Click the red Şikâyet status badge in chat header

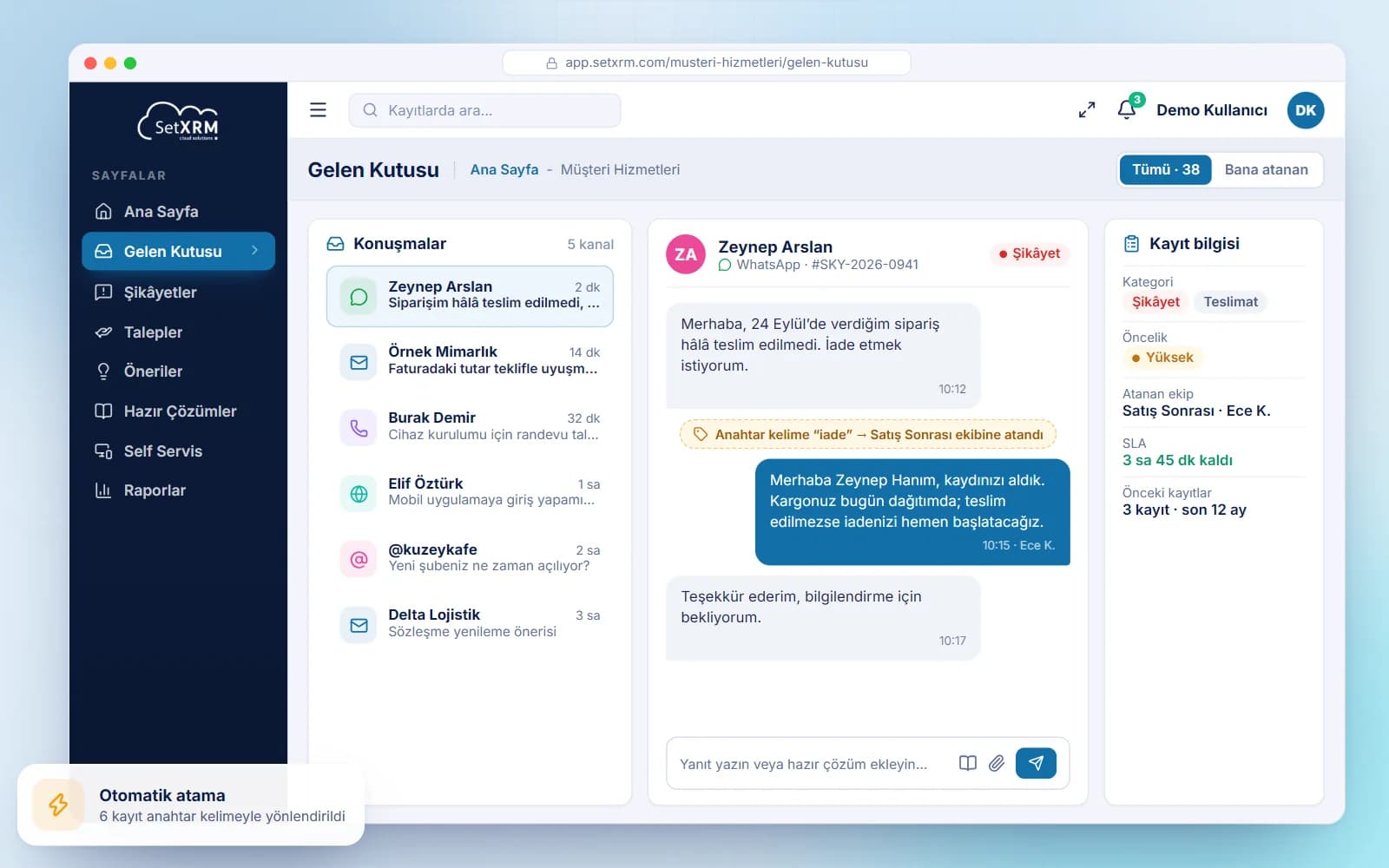coord(1030,253)
